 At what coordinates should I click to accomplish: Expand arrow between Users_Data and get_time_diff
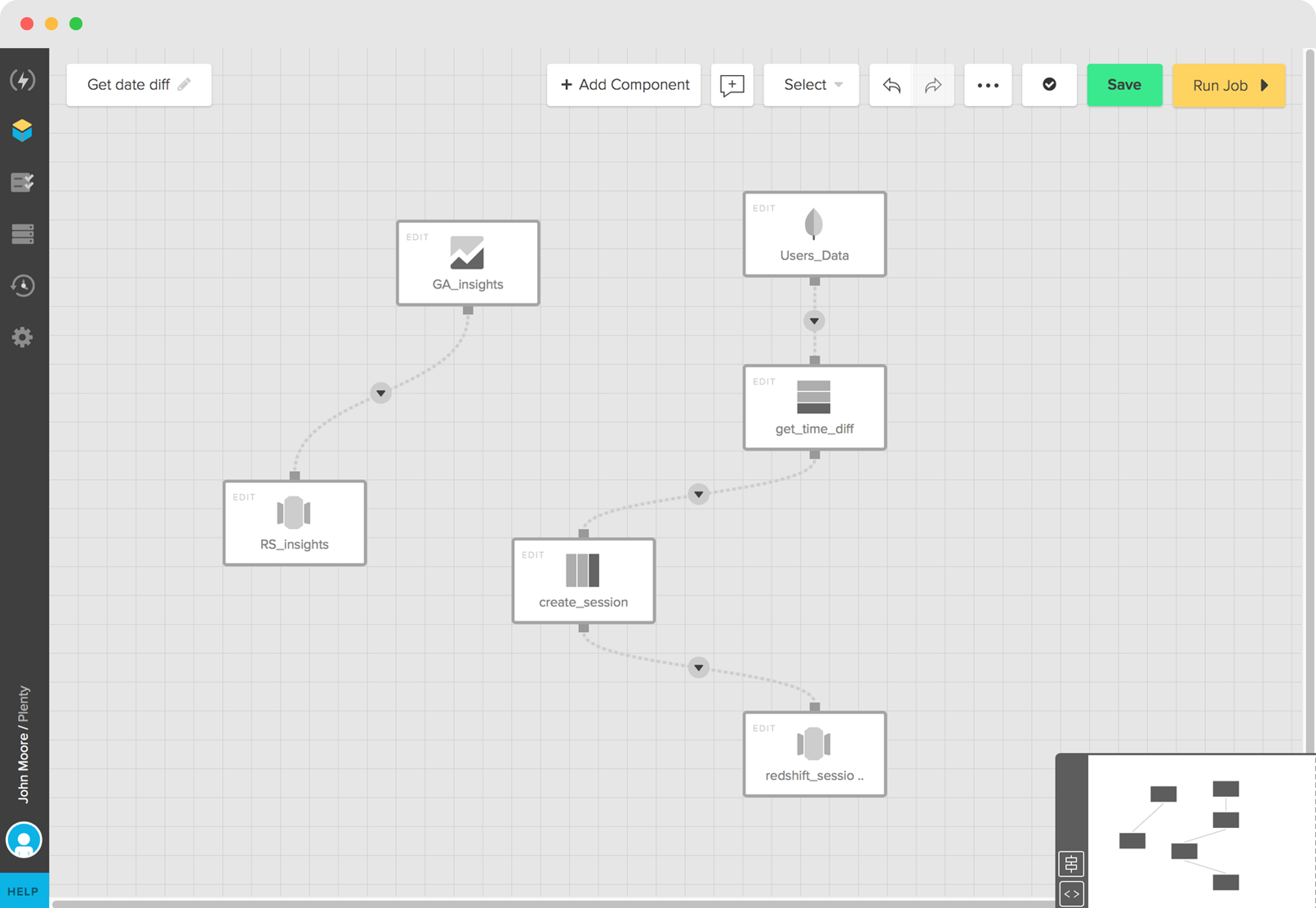pos(814,321)
